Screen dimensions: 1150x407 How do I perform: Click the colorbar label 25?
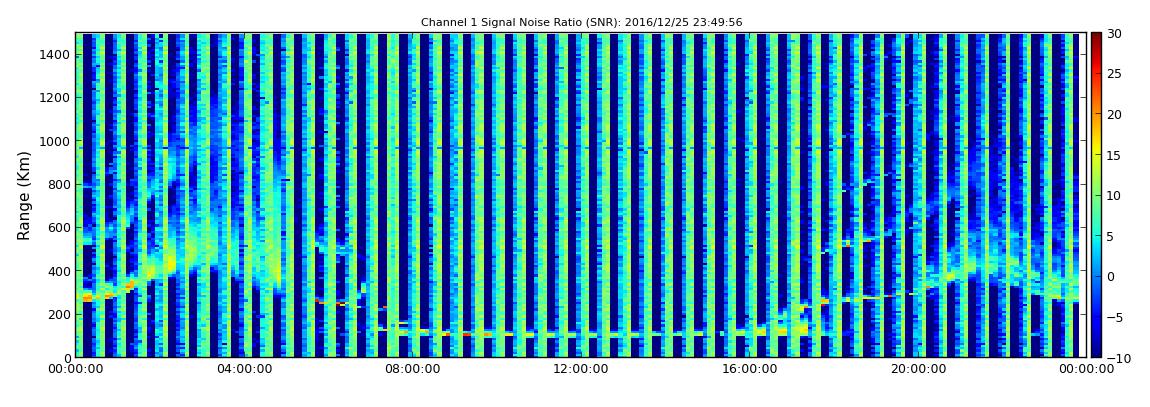(x=1115, y=73)
